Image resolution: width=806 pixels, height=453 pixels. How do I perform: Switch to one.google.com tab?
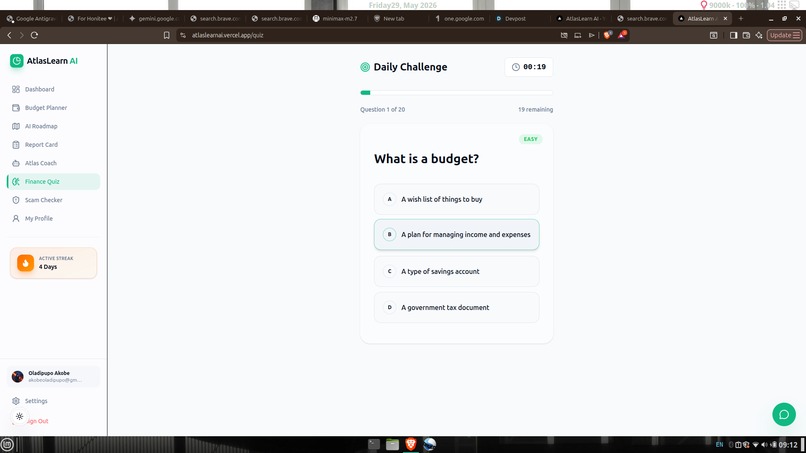(460, 19)
